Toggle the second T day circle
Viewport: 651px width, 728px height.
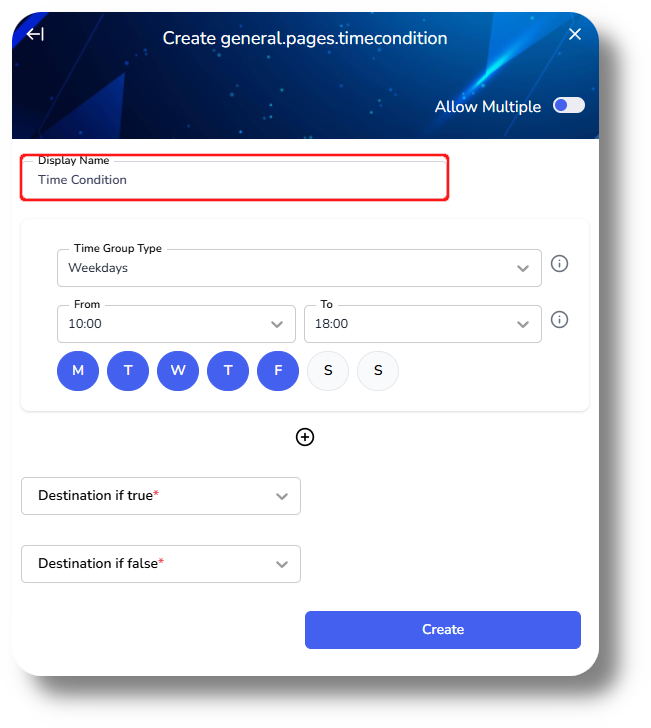click(x=228, y=370)
